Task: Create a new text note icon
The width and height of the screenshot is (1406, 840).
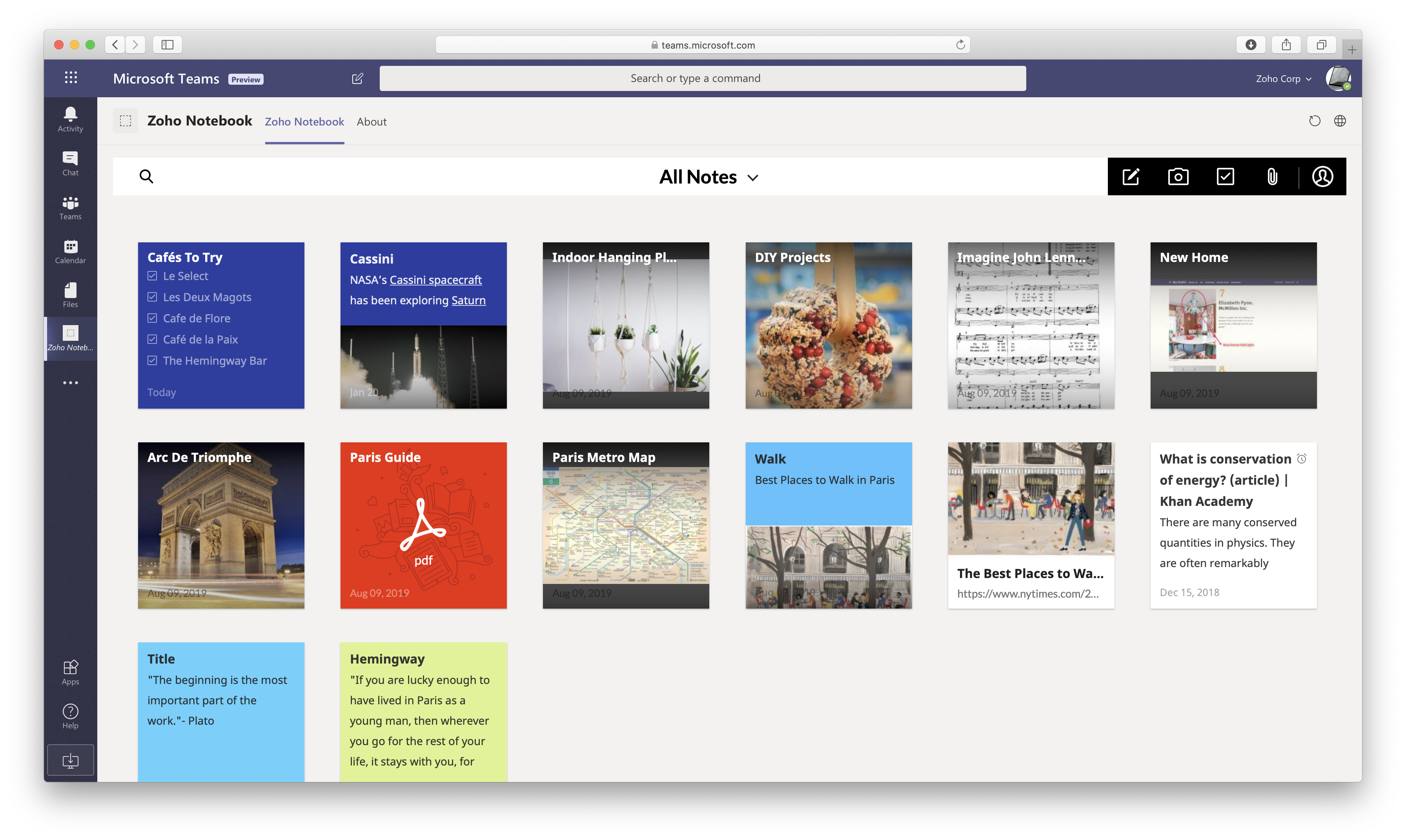Action: 1130,176
